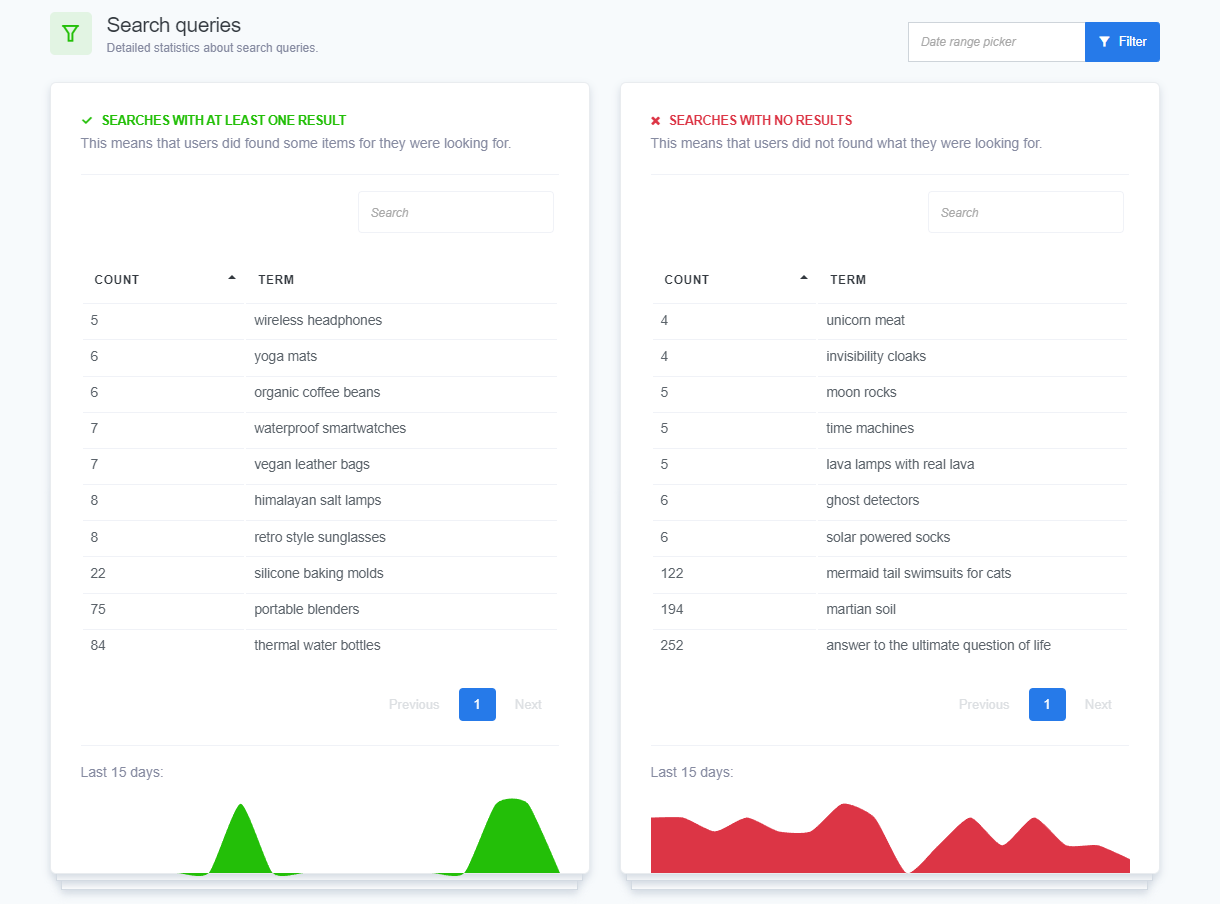The width and height of the screenshot is (1220, 904).
Task: Select 'portable blenders' term
Action: pos(307,609)
